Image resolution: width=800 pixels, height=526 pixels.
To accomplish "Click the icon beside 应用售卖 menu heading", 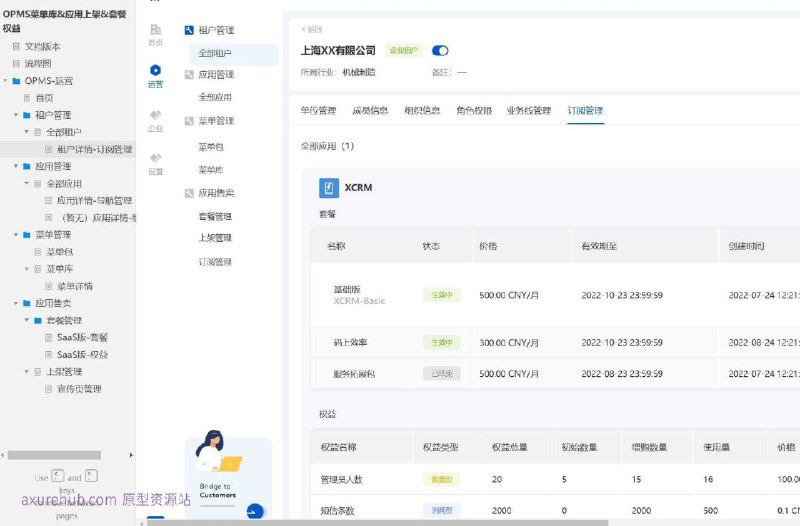I will coord(189,193).
